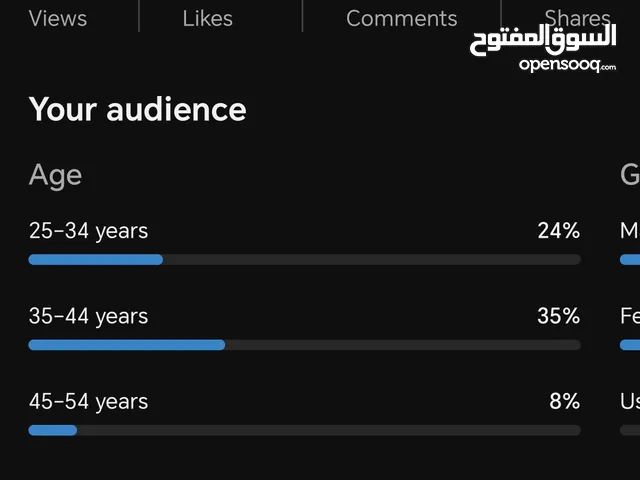Open the Shares metric tab

(x=577, y=18)
